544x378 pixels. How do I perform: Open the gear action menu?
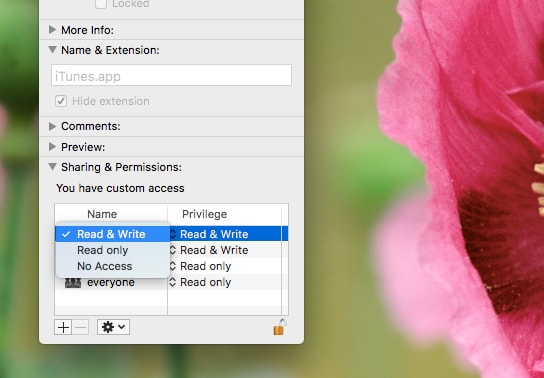pyautogui.click(x=113, y=327)
